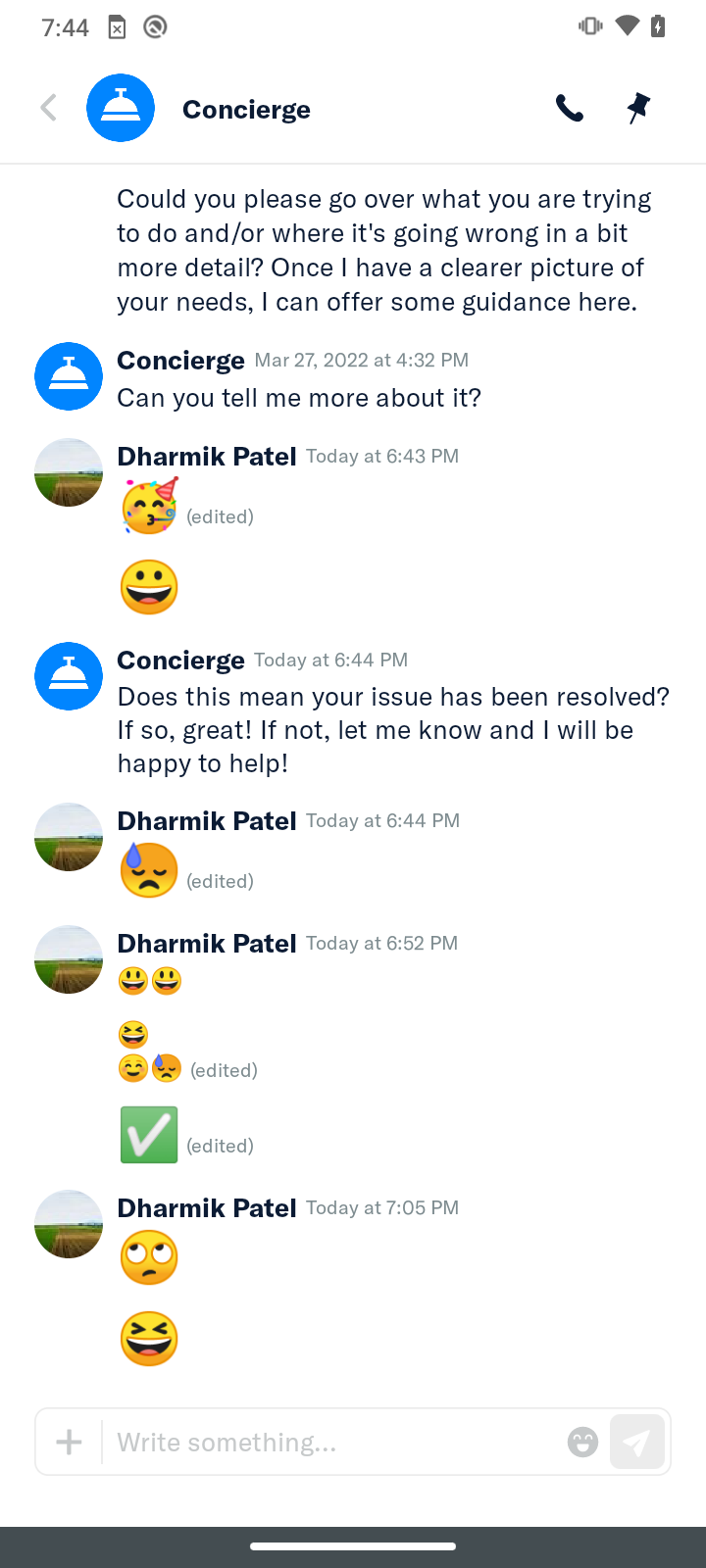Tap the laughing squint emoji at bottom
The width and height of the screenshot is (706, 1568).
[149, 1339]
